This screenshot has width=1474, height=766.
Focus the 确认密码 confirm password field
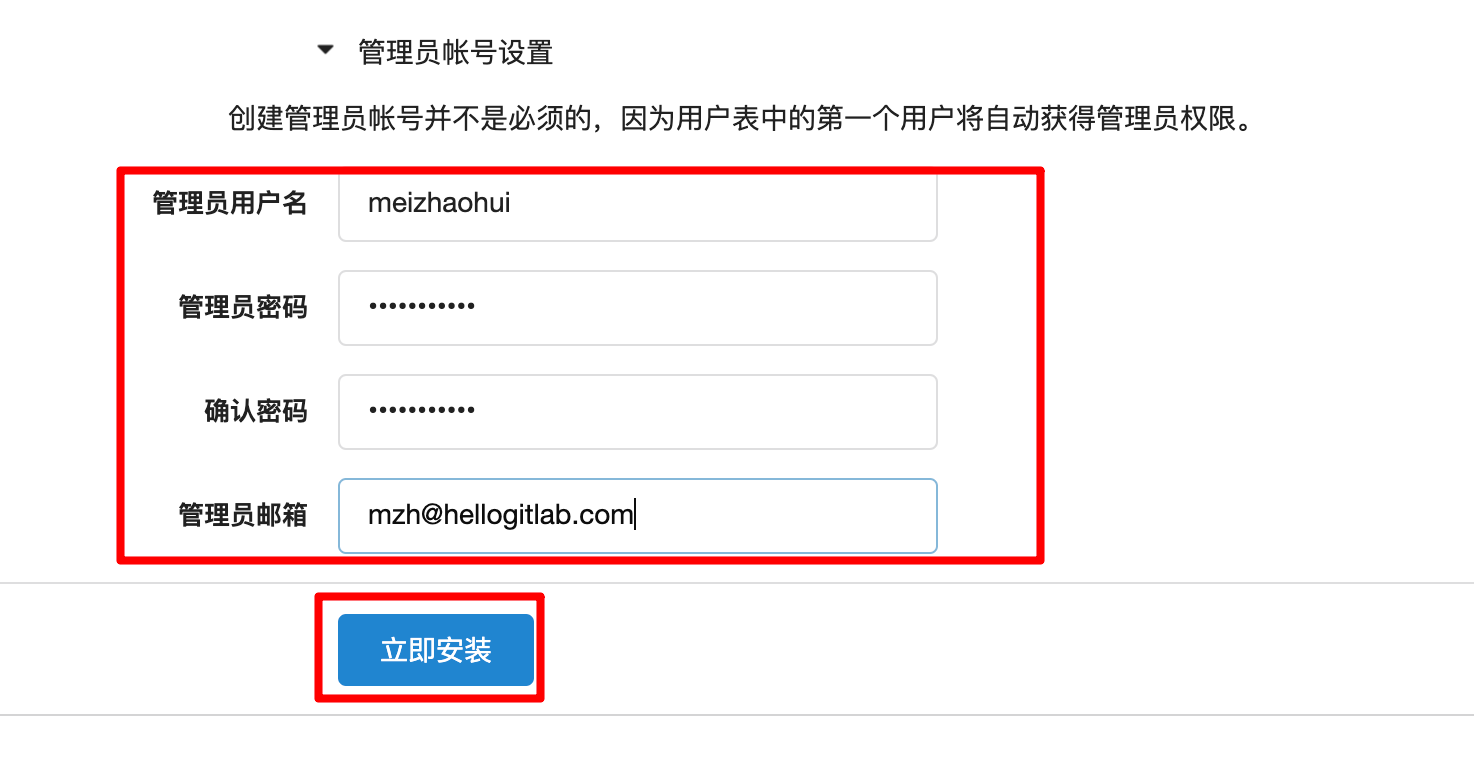point(638,412)
